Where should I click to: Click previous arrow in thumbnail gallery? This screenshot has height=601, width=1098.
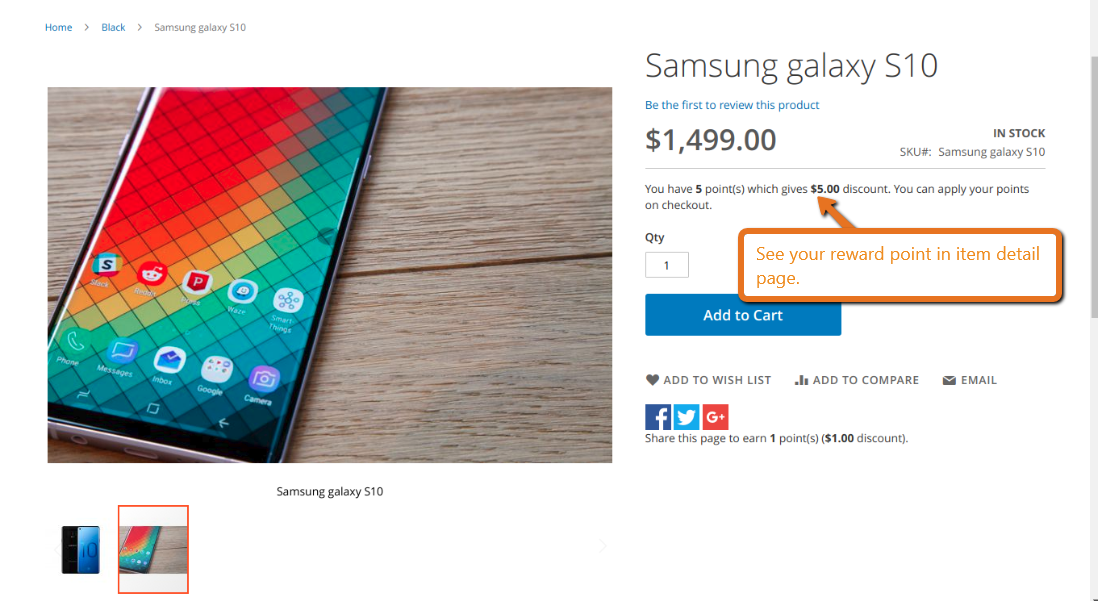coord(56,549)
